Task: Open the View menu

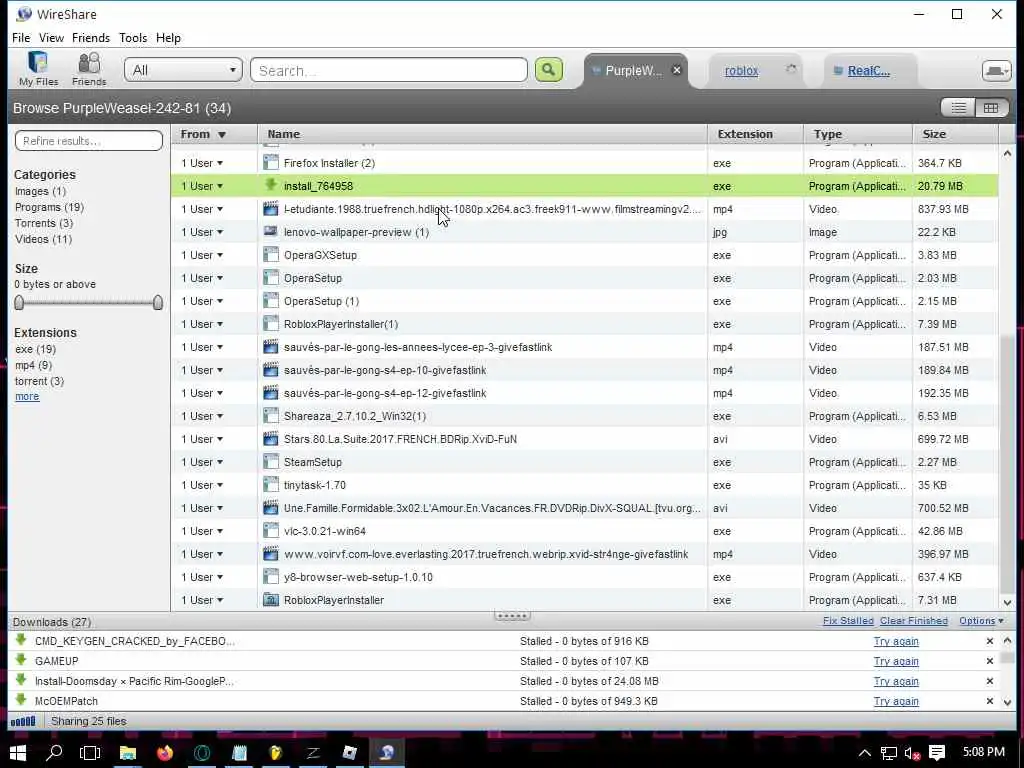Action: (51, 38)
